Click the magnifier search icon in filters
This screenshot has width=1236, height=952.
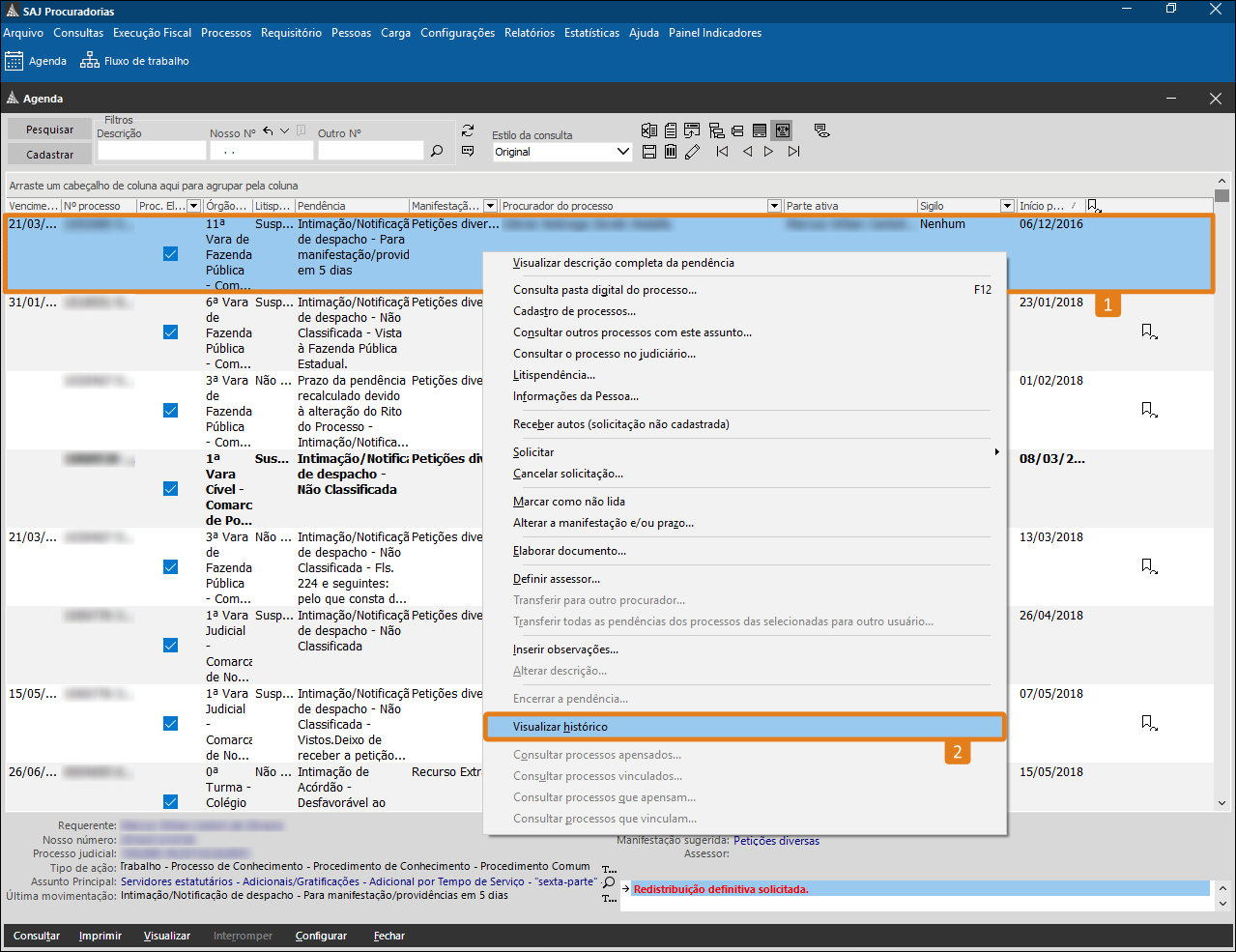(x=437, y=151)
